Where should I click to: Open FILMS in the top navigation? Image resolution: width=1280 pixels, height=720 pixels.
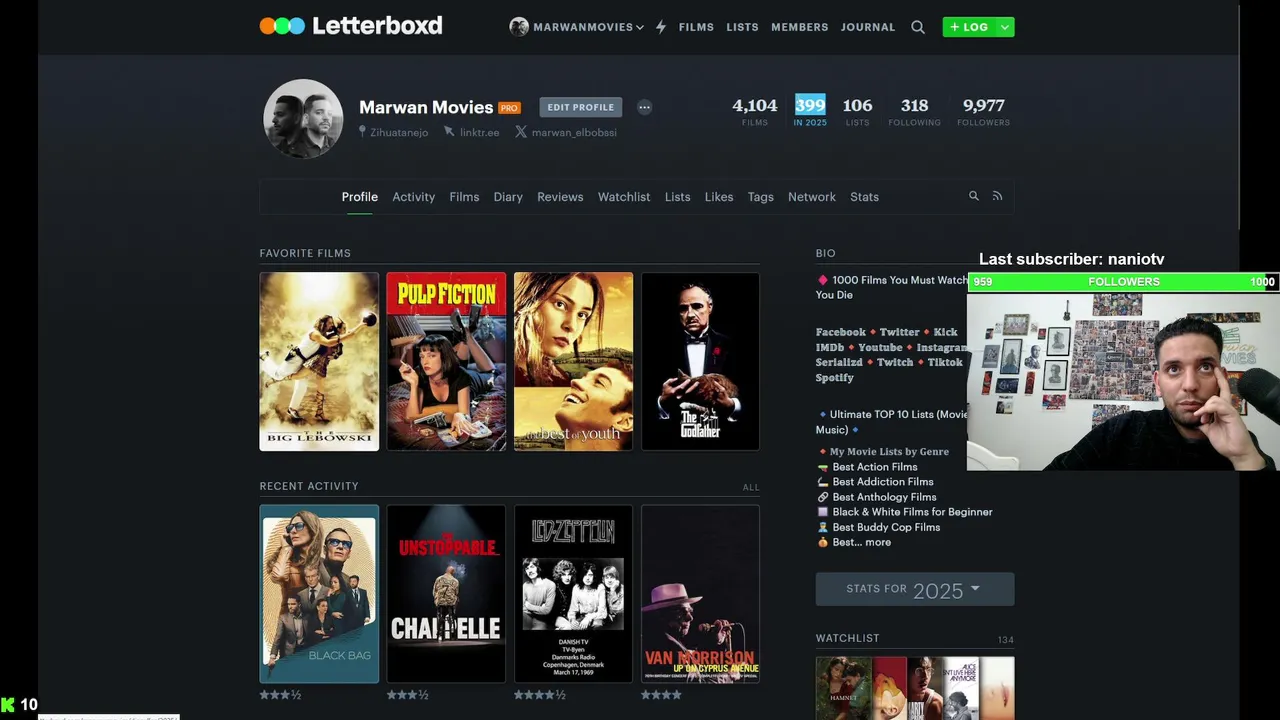[696, 27]
